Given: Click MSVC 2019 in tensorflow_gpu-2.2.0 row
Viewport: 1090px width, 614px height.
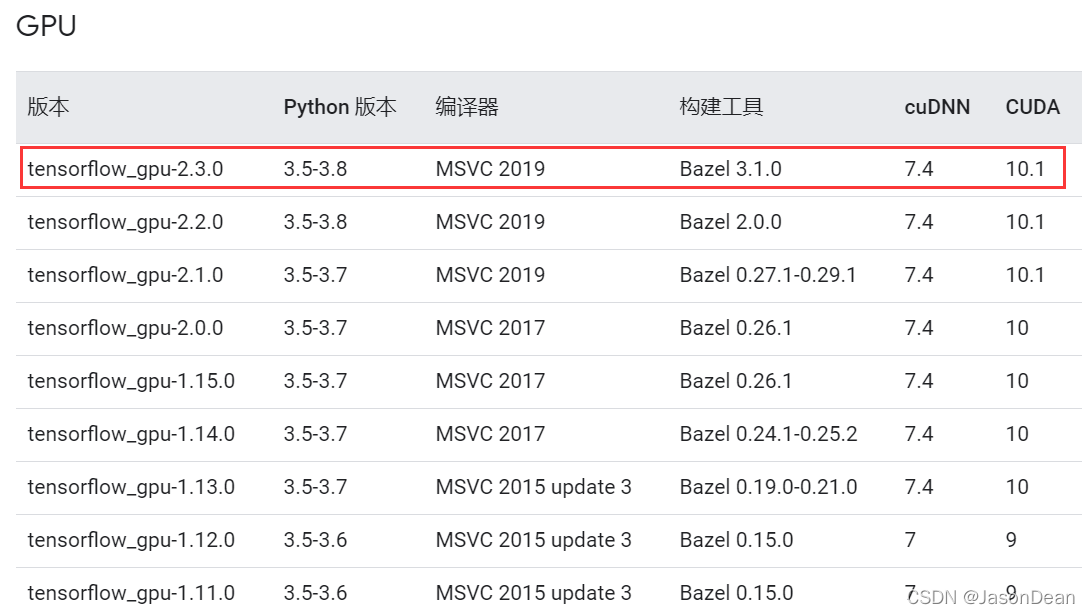Looking at the screenshot, I should tap(491, 222).
